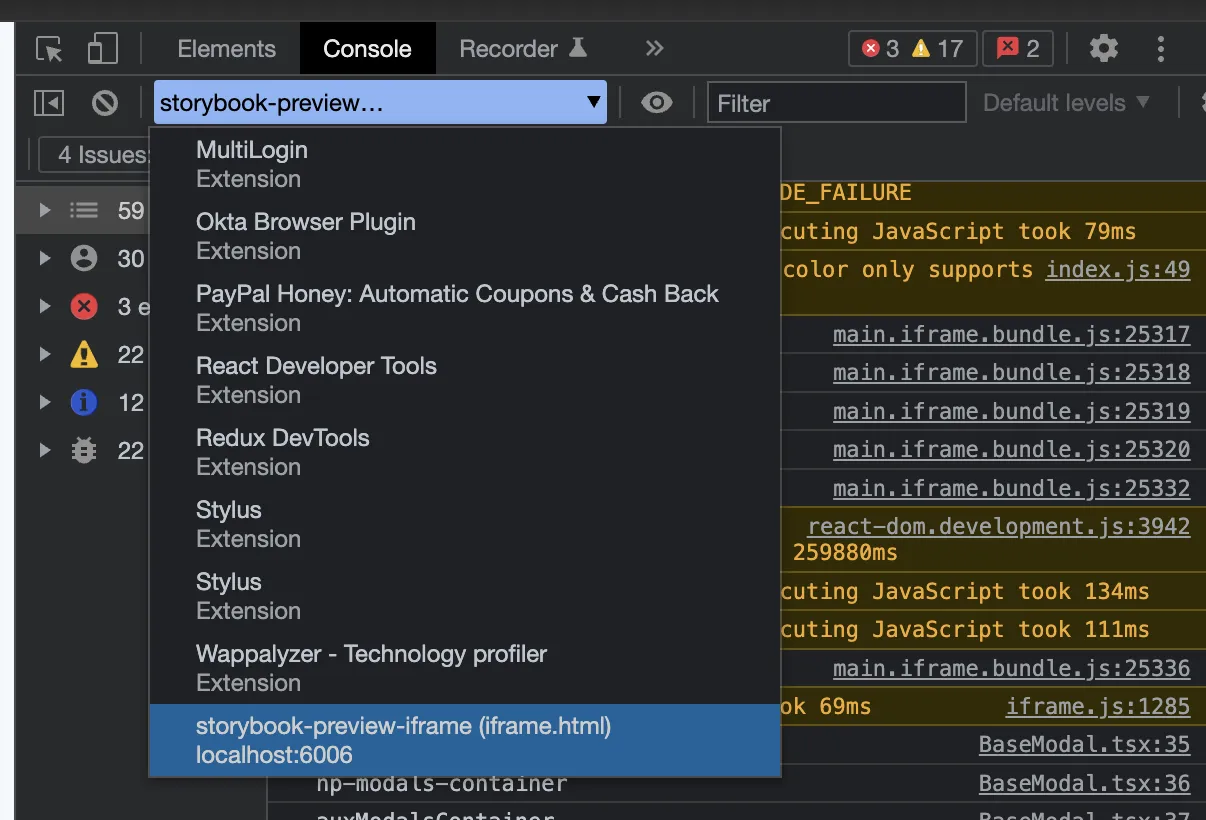Show more tabs with the chevron

(654, 48)
